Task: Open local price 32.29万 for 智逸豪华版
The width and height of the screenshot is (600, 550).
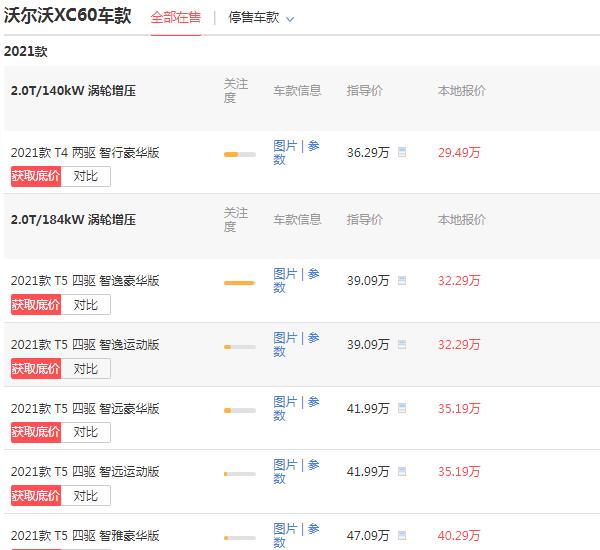Action: 459,281
